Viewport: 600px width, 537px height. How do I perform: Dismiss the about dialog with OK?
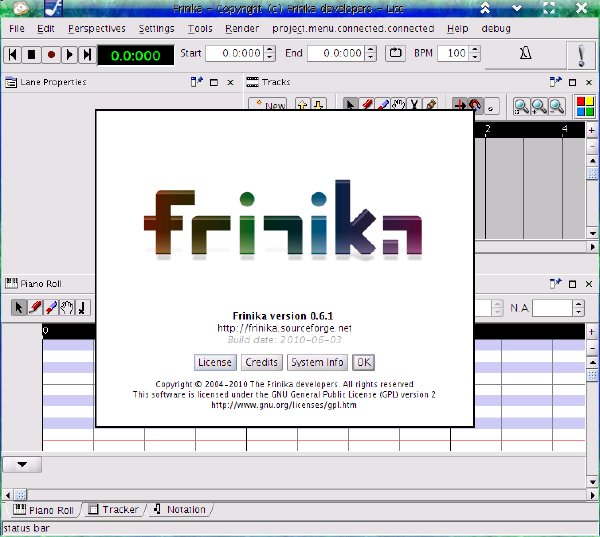364,362
